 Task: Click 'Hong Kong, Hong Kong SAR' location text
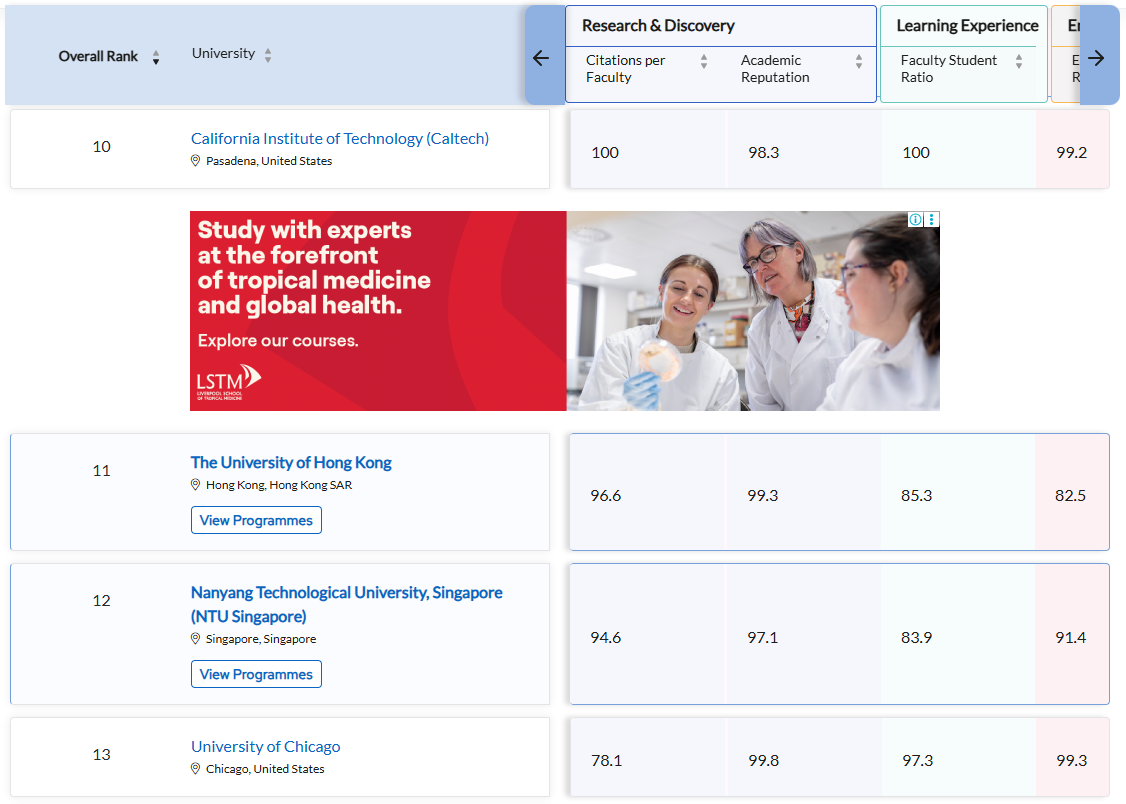(x=279, y=485)
